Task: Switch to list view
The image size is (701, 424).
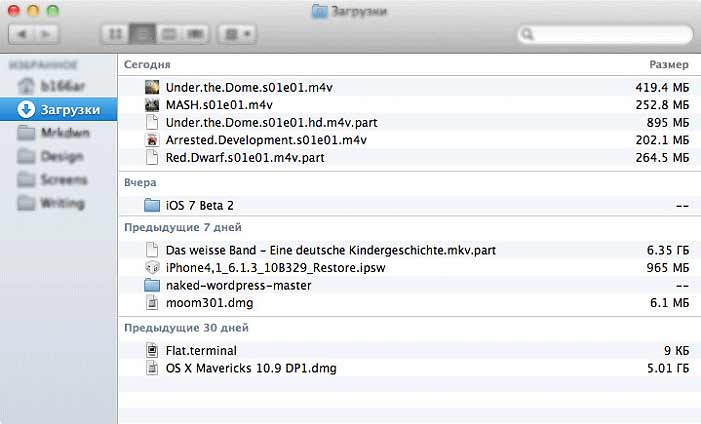Action: (x=143, y=34)
